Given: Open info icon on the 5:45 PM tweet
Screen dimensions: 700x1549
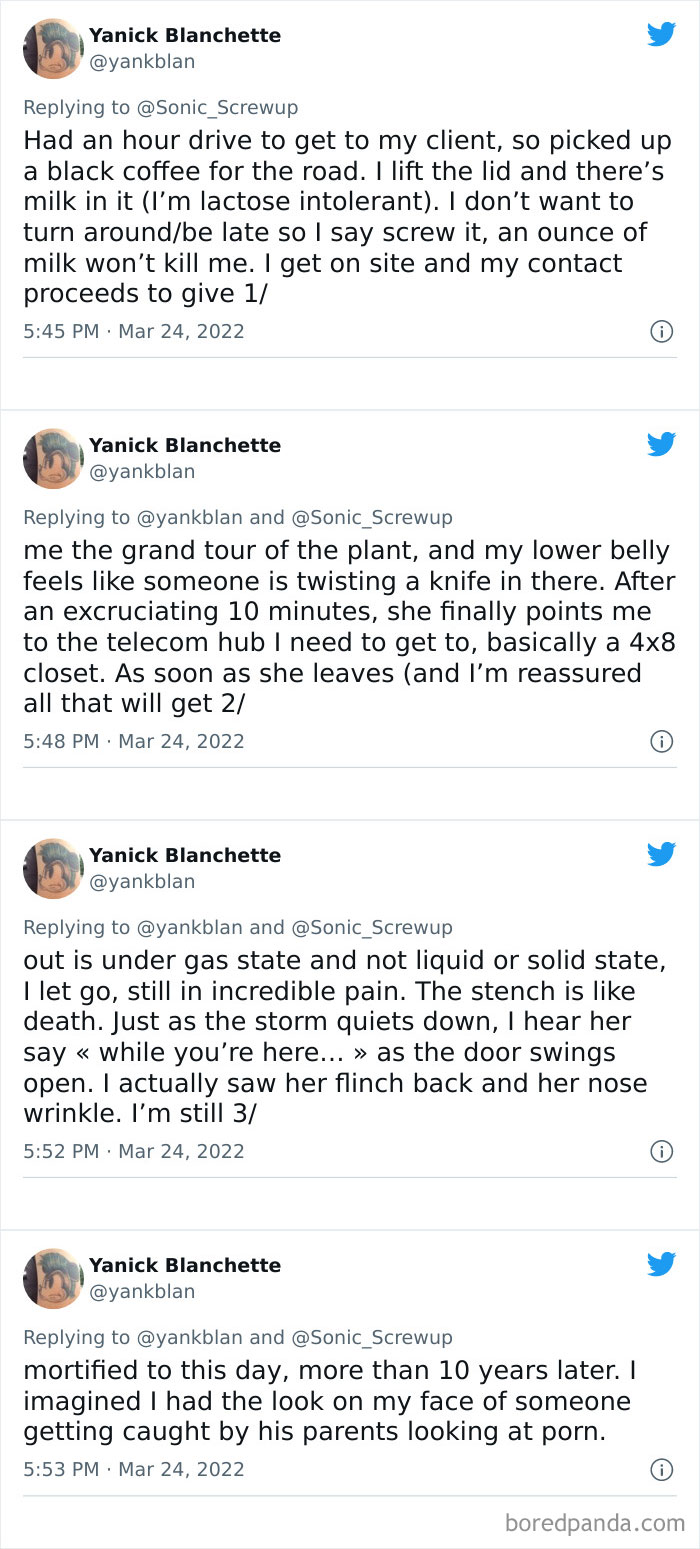Looking at the screenshot, I should click(x=661, y=331).
